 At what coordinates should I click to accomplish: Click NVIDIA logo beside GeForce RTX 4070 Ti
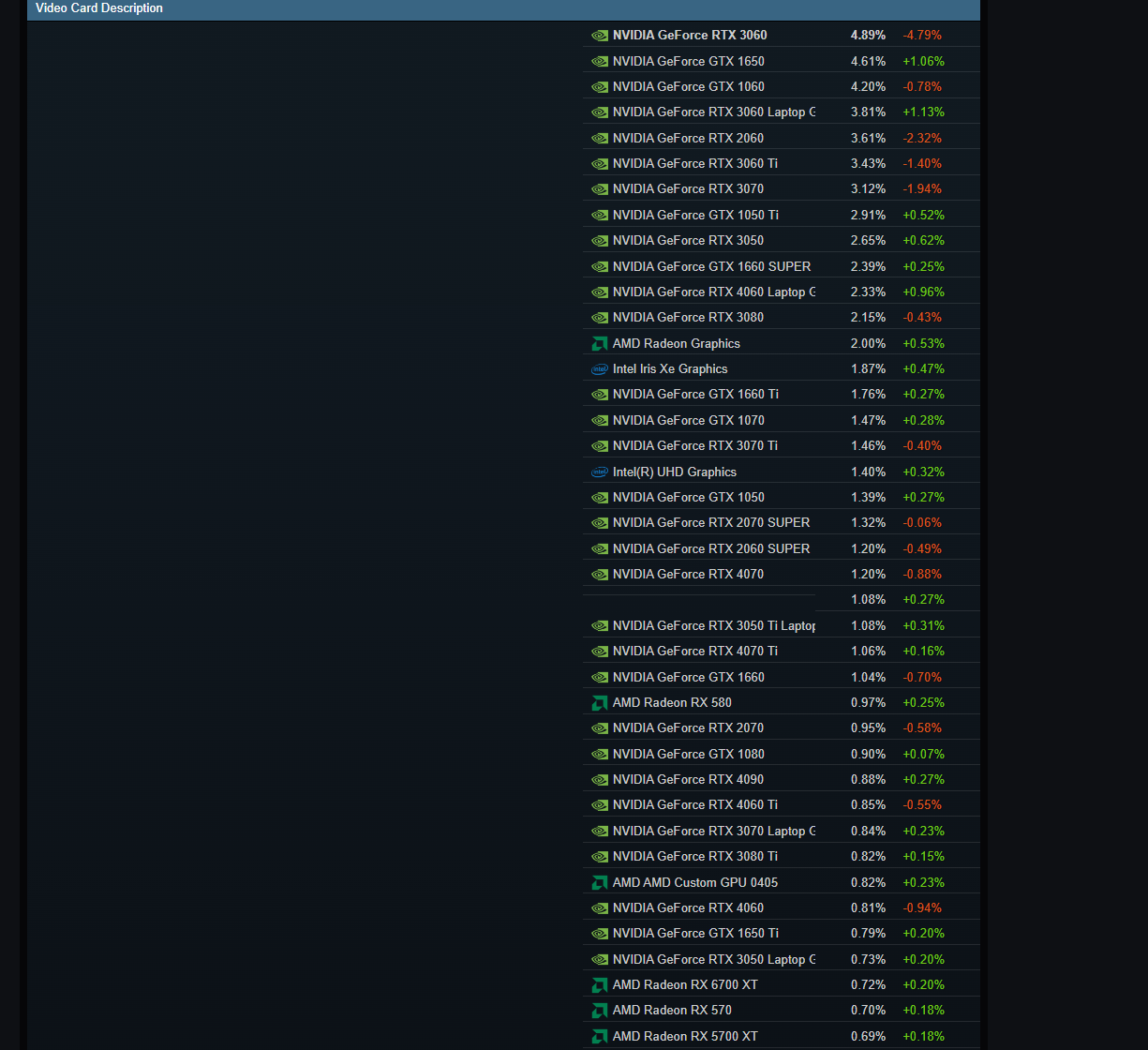[x=600, y=652]
